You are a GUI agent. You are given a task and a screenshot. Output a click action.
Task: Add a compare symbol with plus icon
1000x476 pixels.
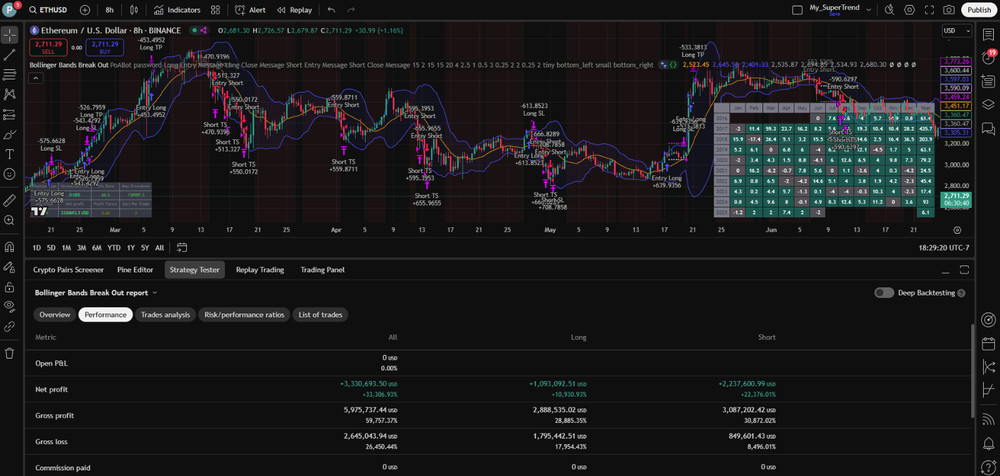pos(85,10)
